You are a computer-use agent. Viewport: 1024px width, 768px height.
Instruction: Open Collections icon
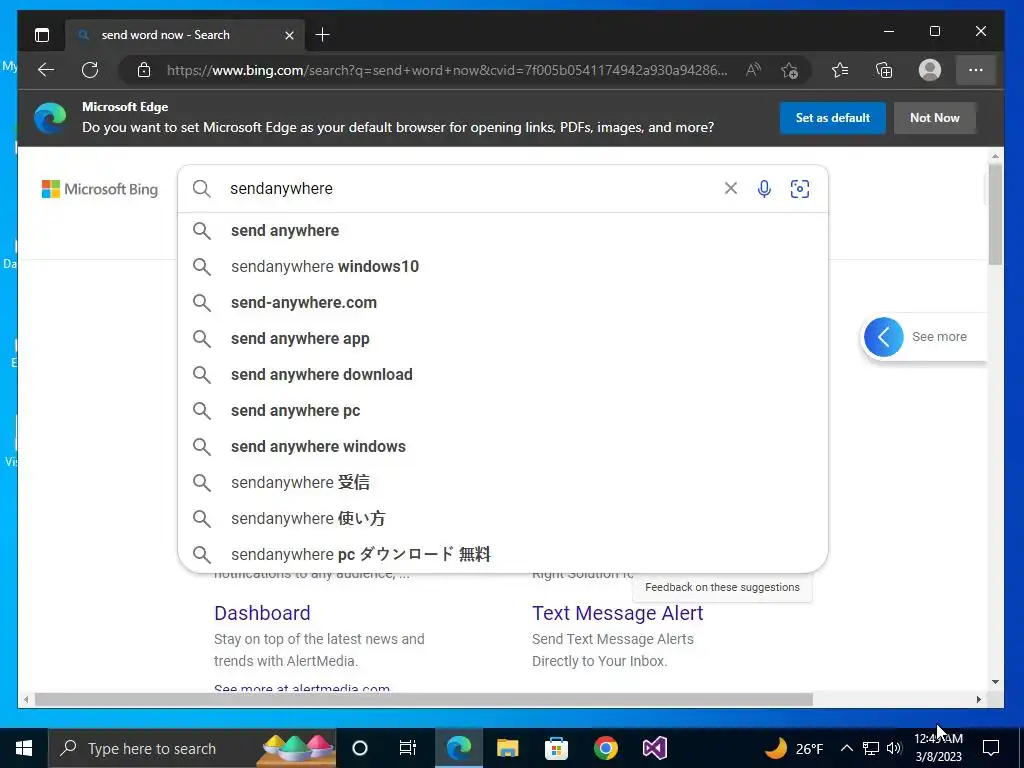(x=884, y=70)
